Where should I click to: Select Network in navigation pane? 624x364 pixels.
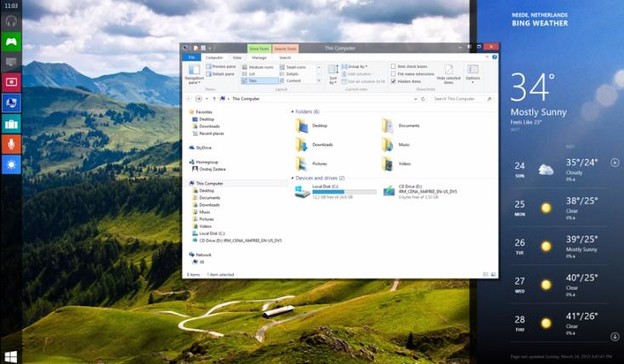tap(200, 255)
